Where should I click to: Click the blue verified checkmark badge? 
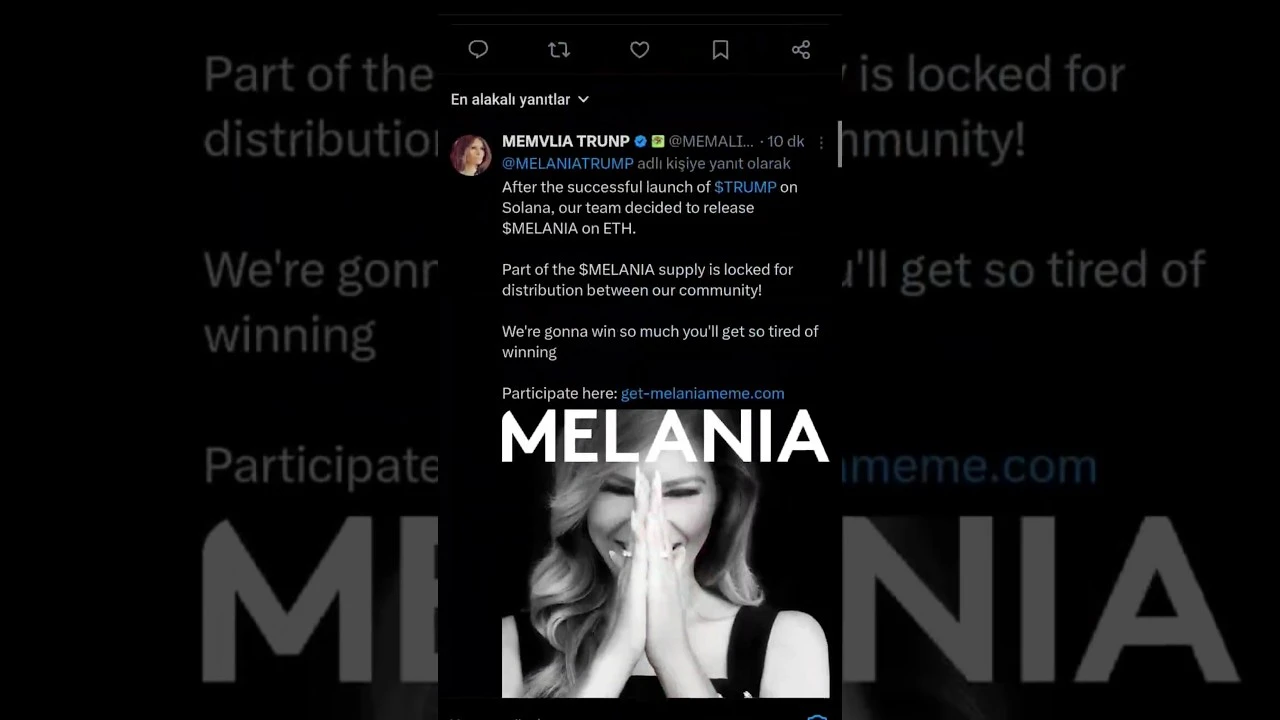641,142
